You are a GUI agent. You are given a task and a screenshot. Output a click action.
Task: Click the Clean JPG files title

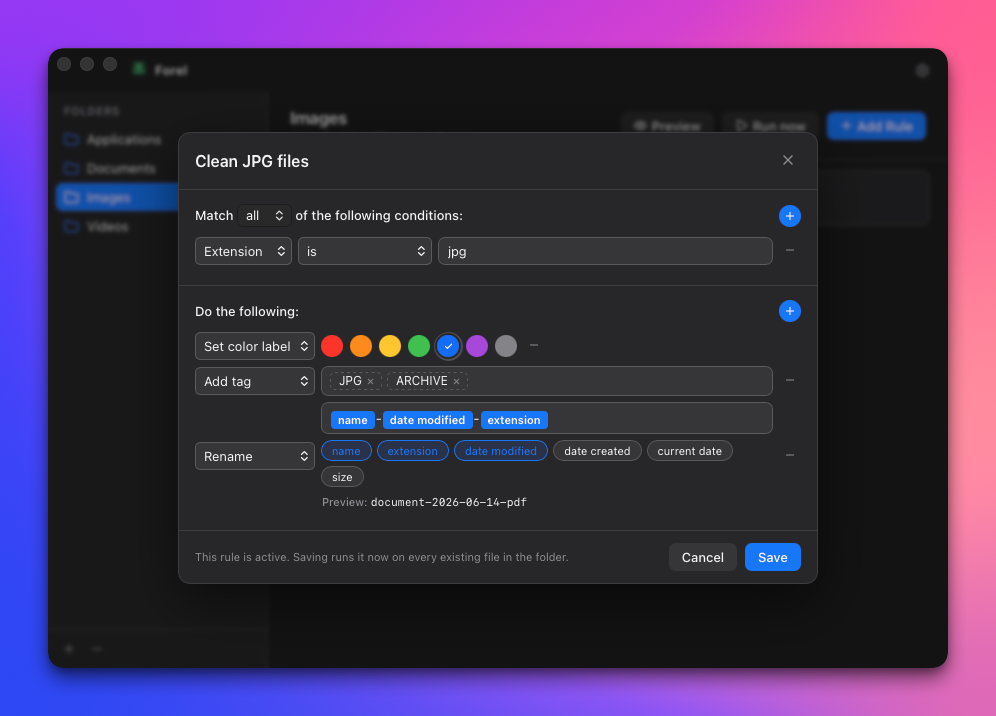252,161
